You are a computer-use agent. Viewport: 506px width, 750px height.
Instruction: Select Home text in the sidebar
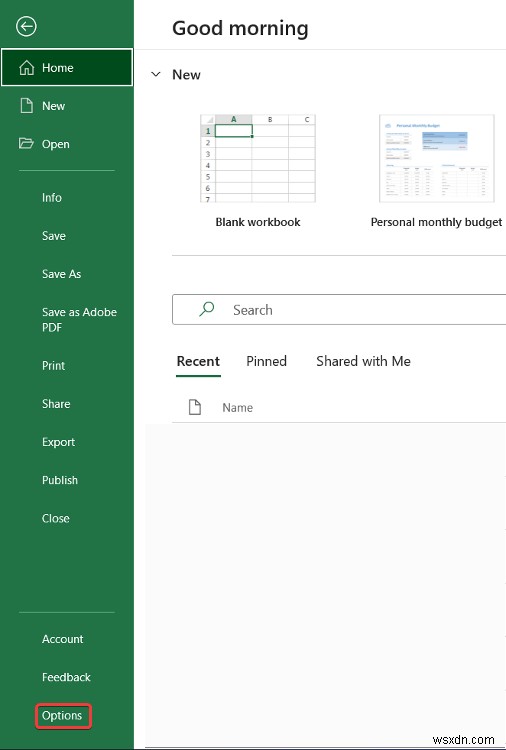pos(58,68)
